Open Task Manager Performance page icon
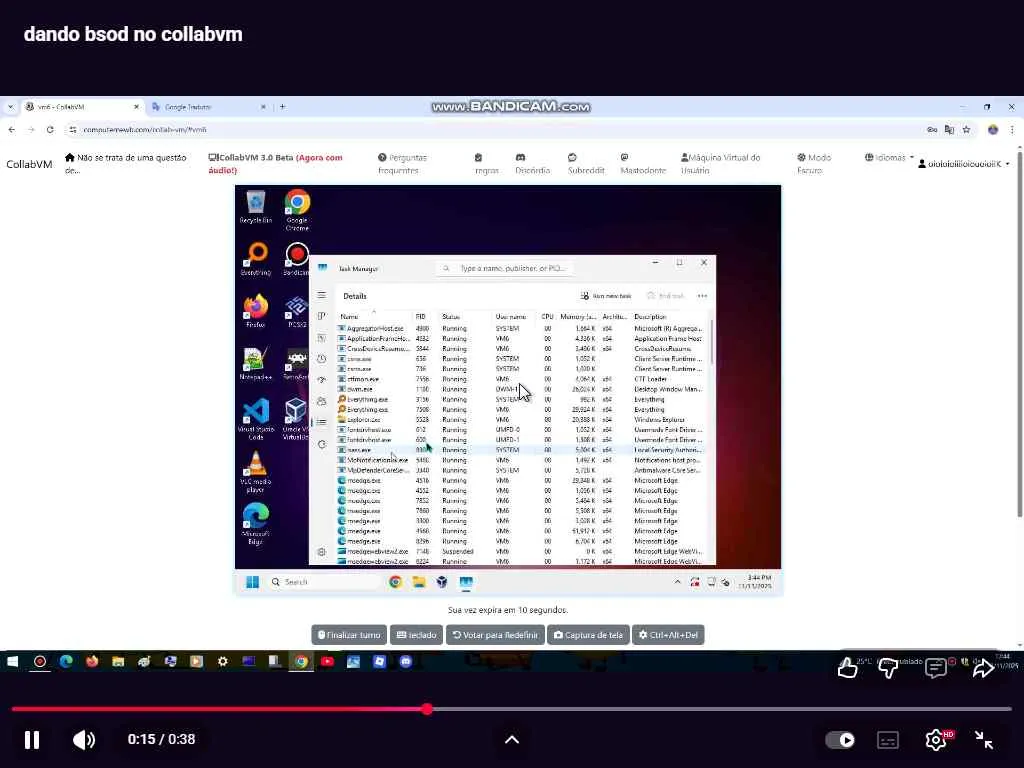The height and width of the screenshot is (768, 1024). [x=321, y=338]
